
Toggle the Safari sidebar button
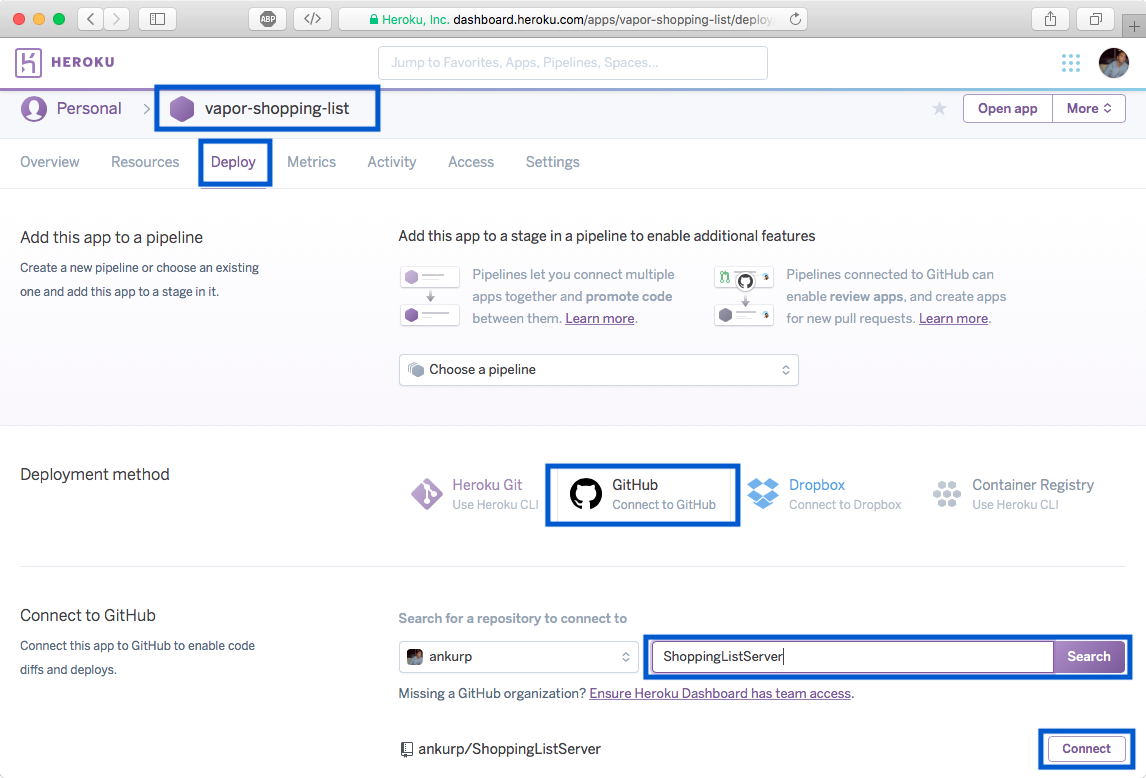point(157,19)
